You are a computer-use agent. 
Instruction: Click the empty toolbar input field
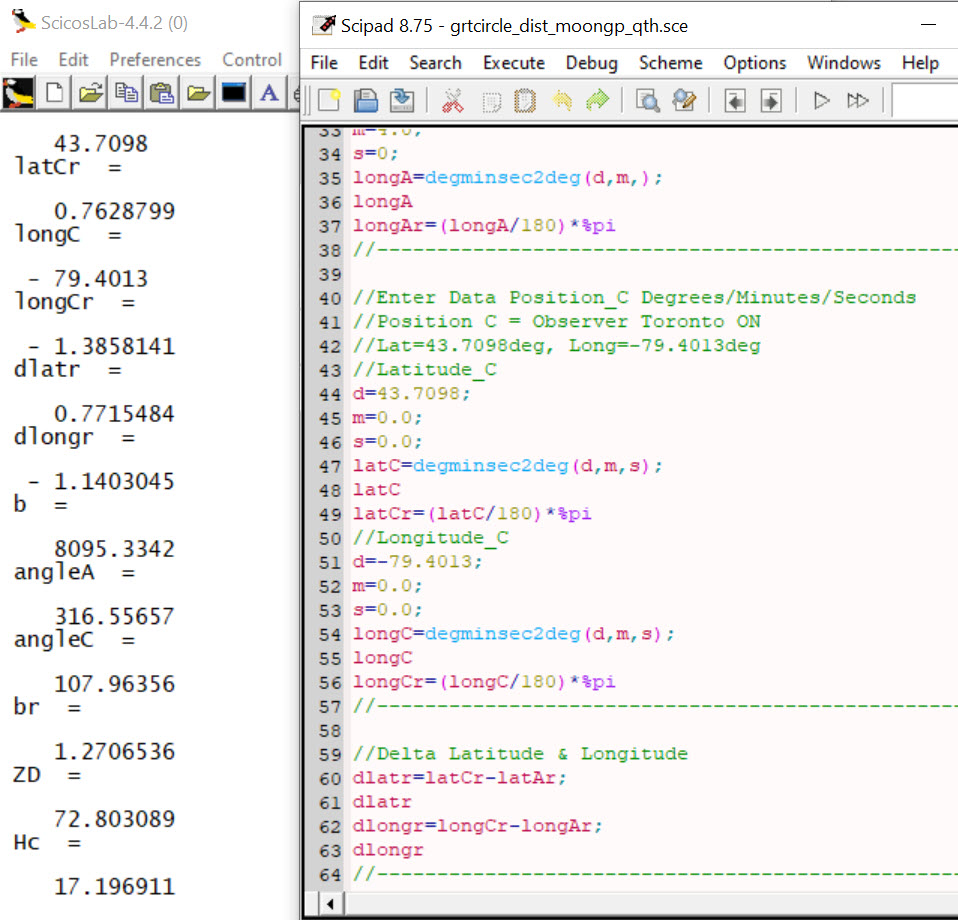[x=925, y=101]
